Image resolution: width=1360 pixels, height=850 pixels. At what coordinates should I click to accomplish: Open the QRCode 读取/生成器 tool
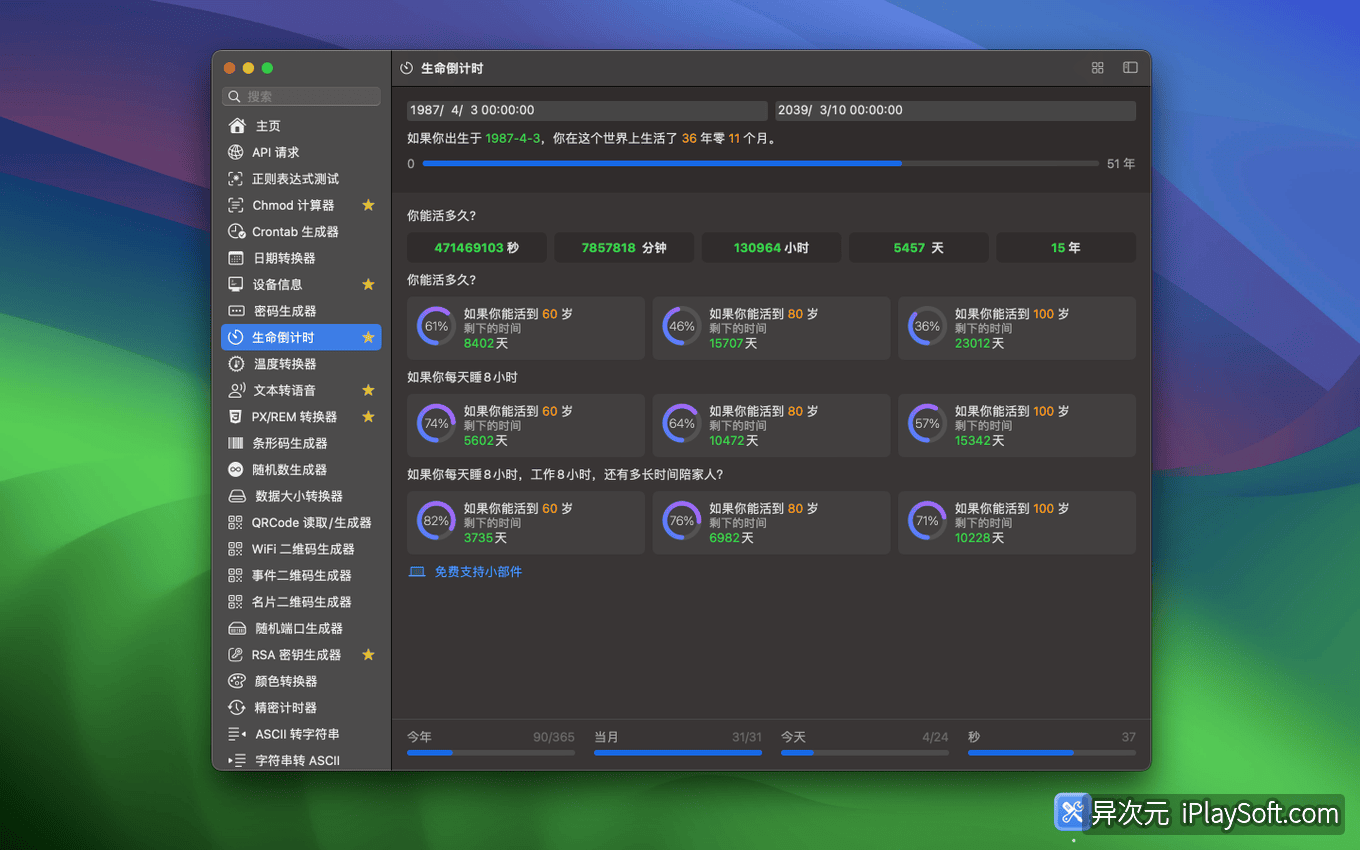305,522
